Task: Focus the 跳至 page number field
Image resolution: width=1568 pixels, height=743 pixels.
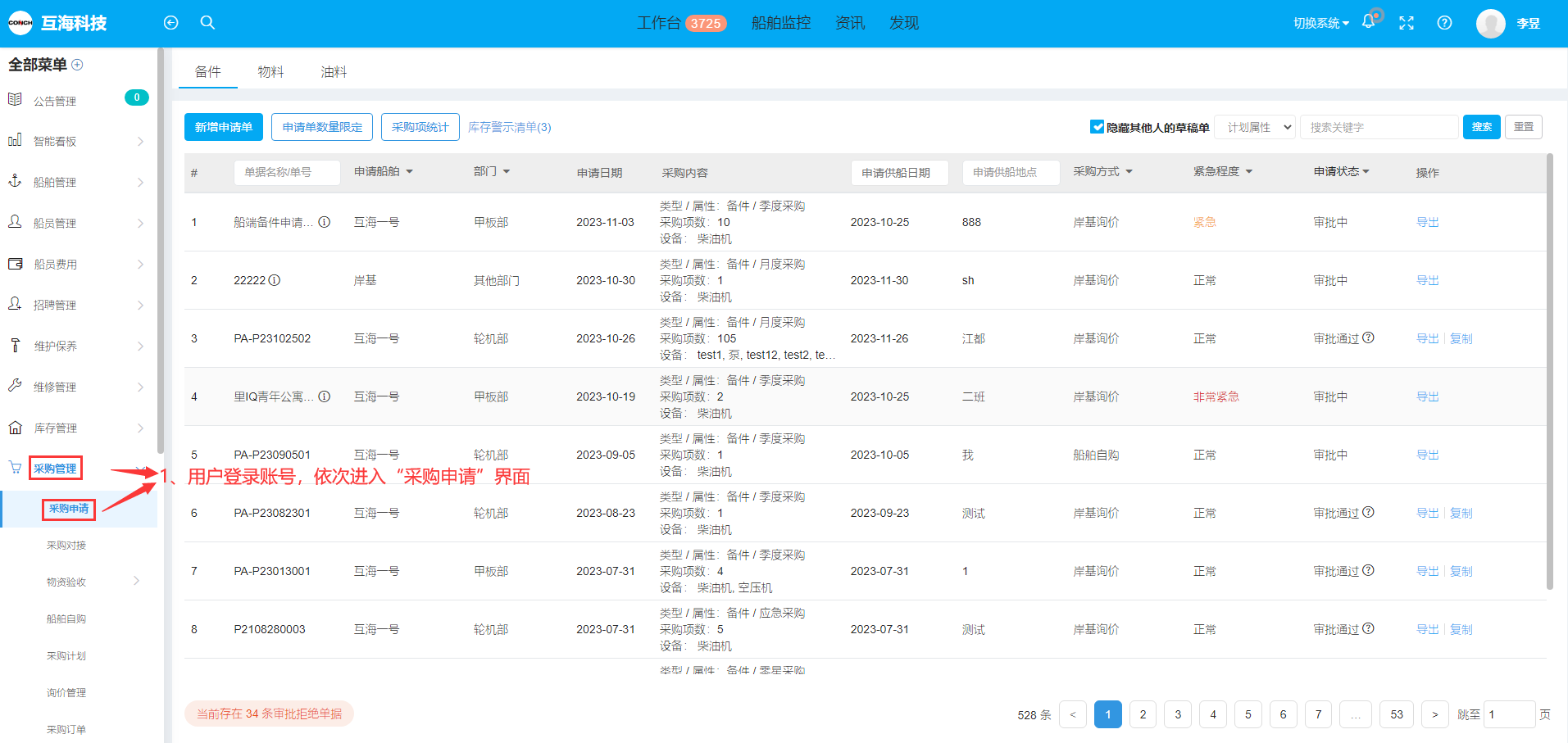Action: pyautogui.click(x=1509, y=714)
